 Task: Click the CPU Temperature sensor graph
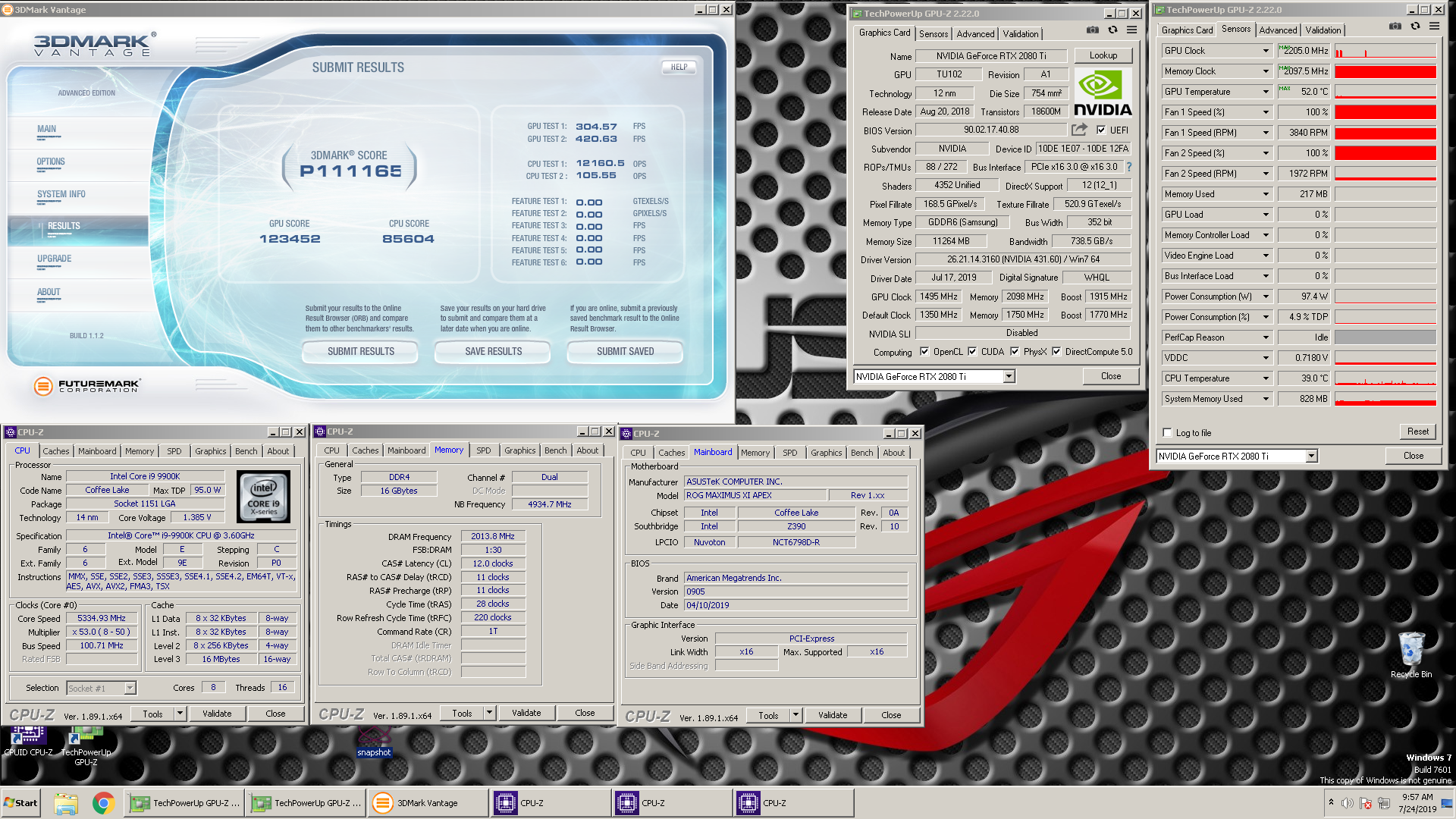click(1385, 378)
